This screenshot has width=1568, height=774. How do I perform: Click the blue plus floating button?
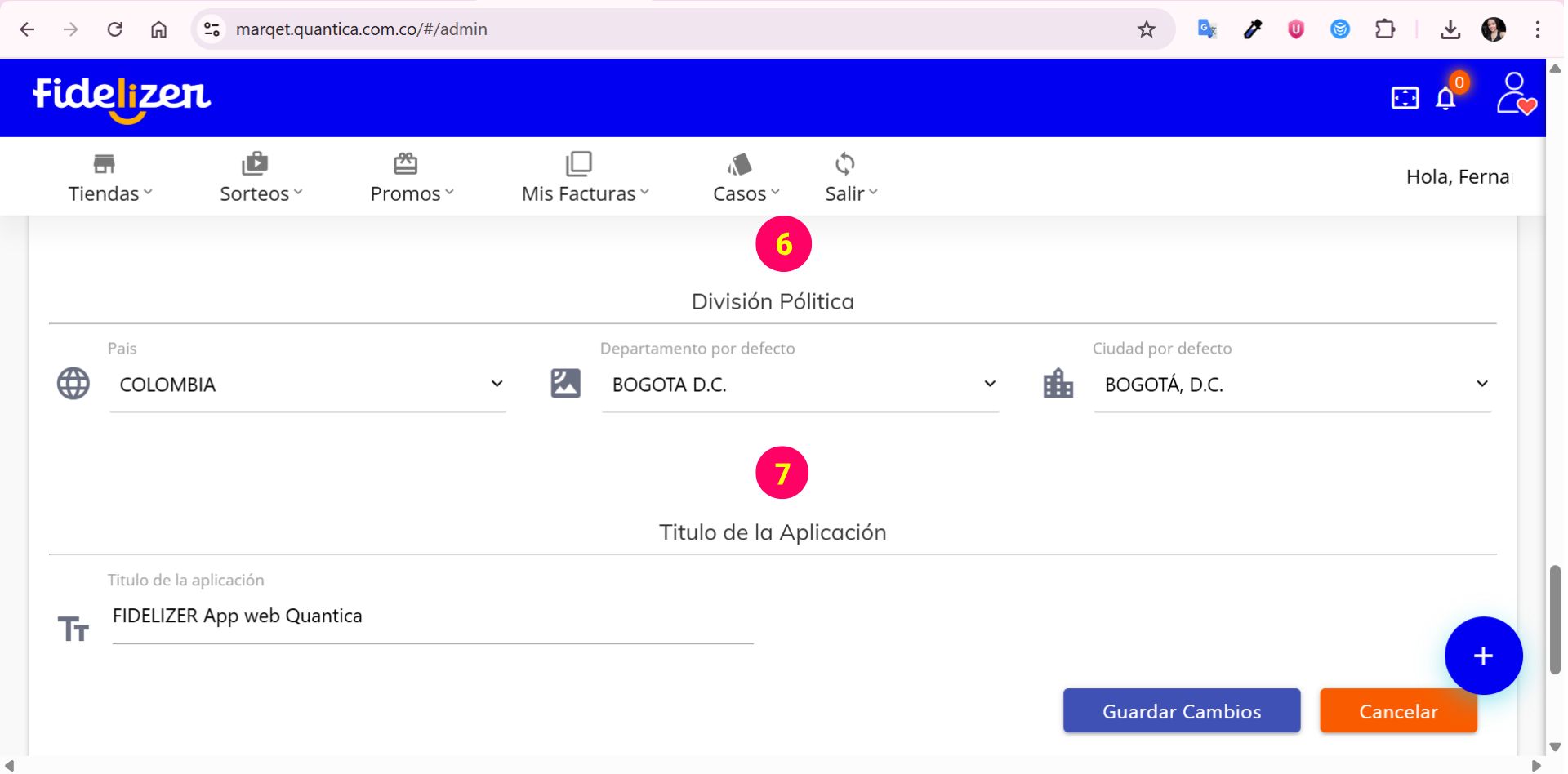1483,656
